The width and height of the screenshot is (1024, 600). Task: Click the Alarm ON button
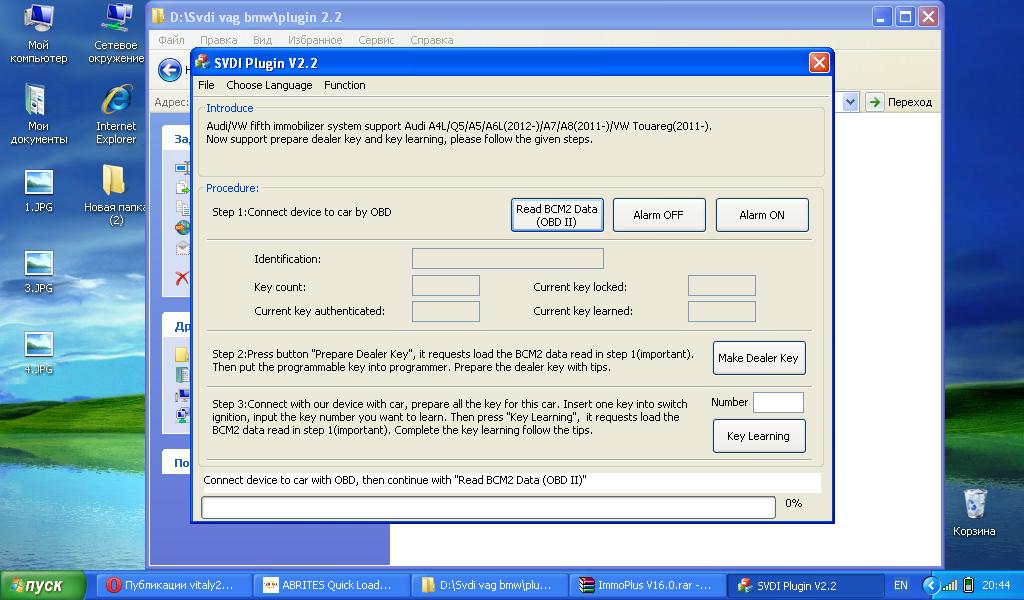[762, 215]
